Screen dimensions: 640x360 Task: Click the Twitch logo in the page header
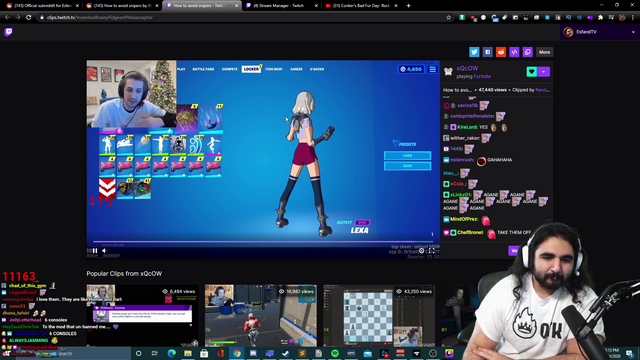pyautogui.click(x=8, y=32)
